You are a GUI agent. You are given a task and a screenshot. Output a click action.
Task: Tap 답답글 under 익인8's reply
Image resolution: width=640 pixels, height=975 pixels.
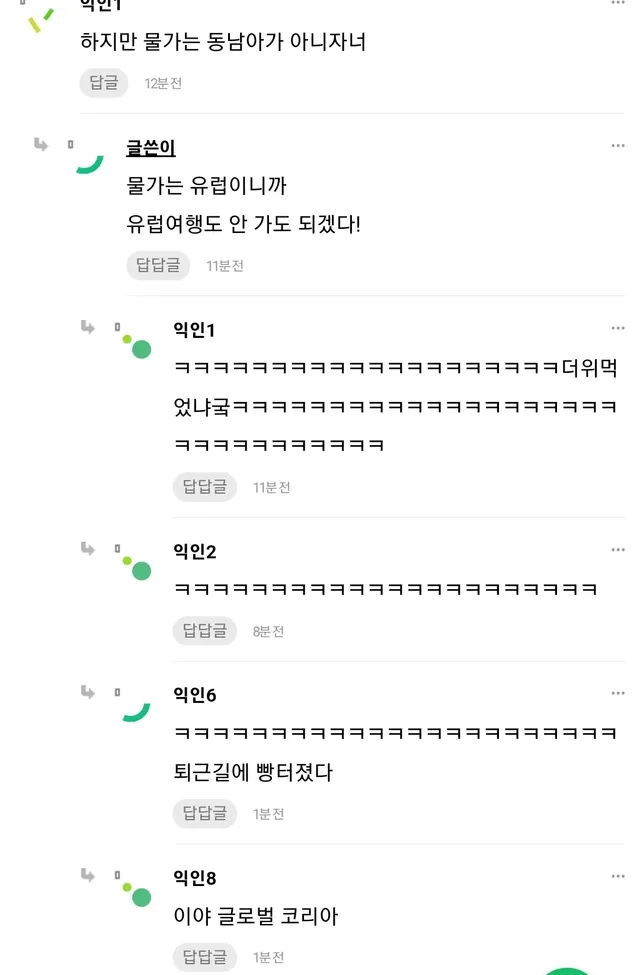click(204, 957)
